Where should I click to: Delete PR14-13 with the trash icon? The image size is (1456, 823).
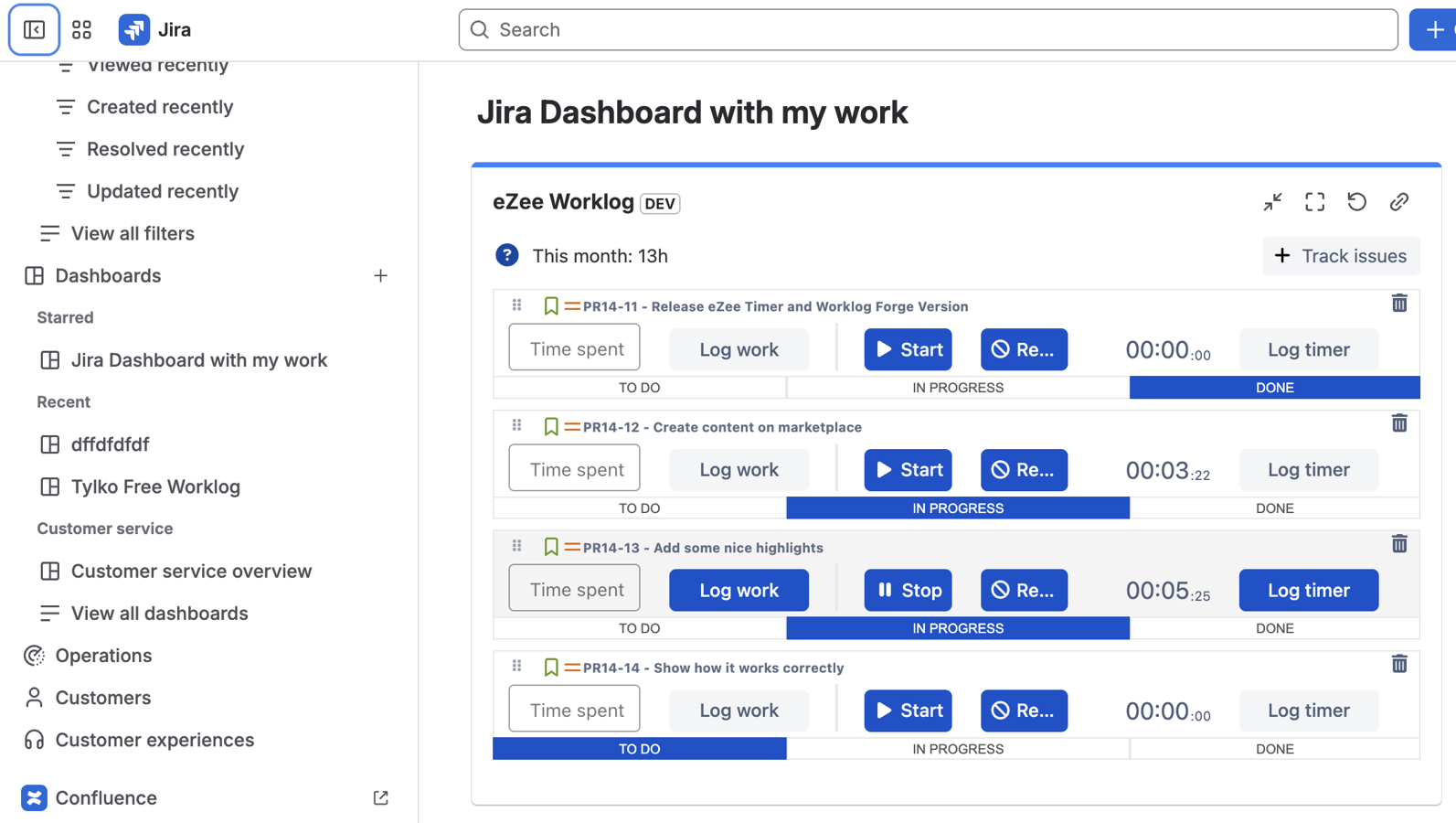pos(1399,544)
